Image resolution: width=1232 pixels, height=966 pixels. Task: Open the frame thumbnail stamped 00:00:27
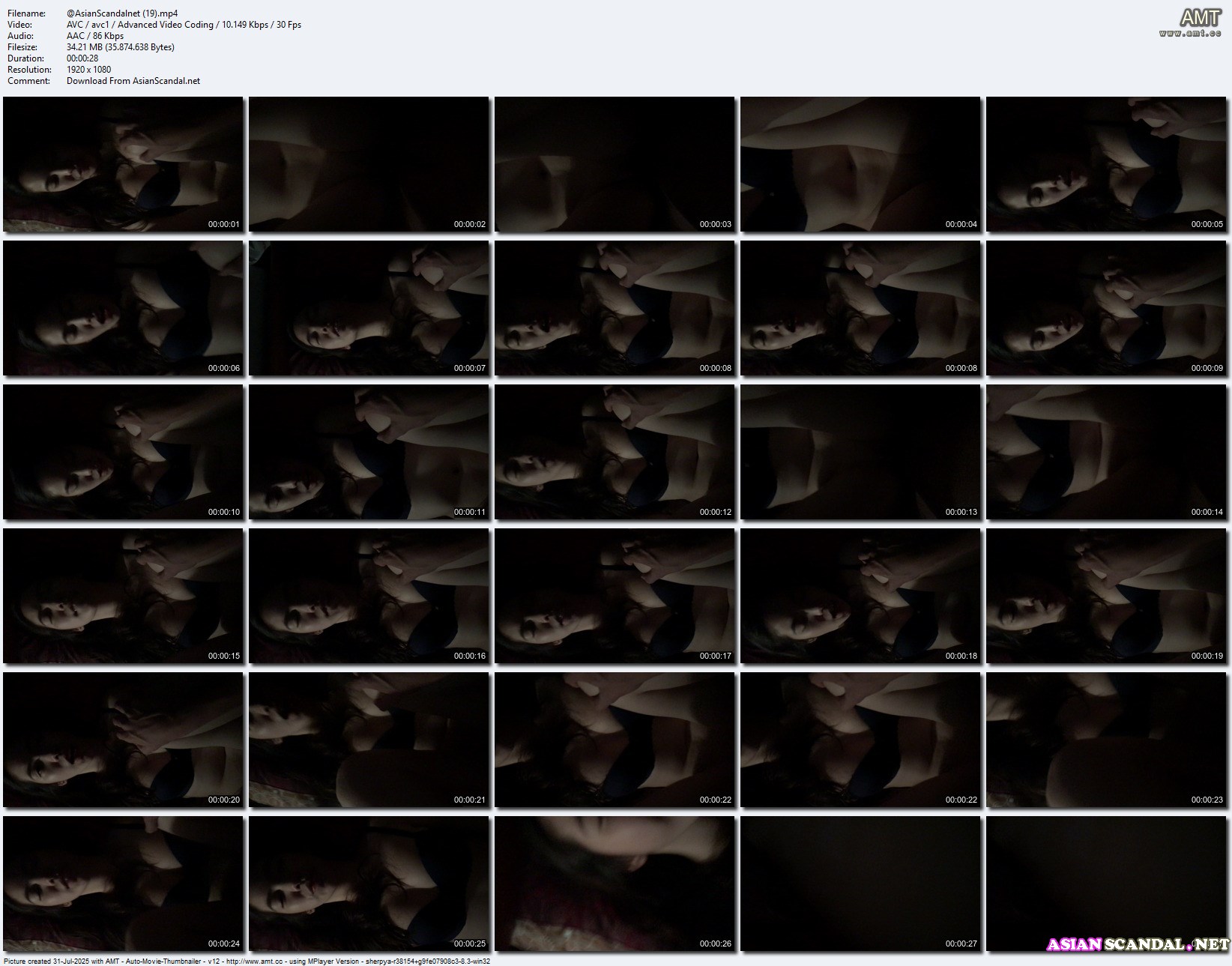[860, 884]
